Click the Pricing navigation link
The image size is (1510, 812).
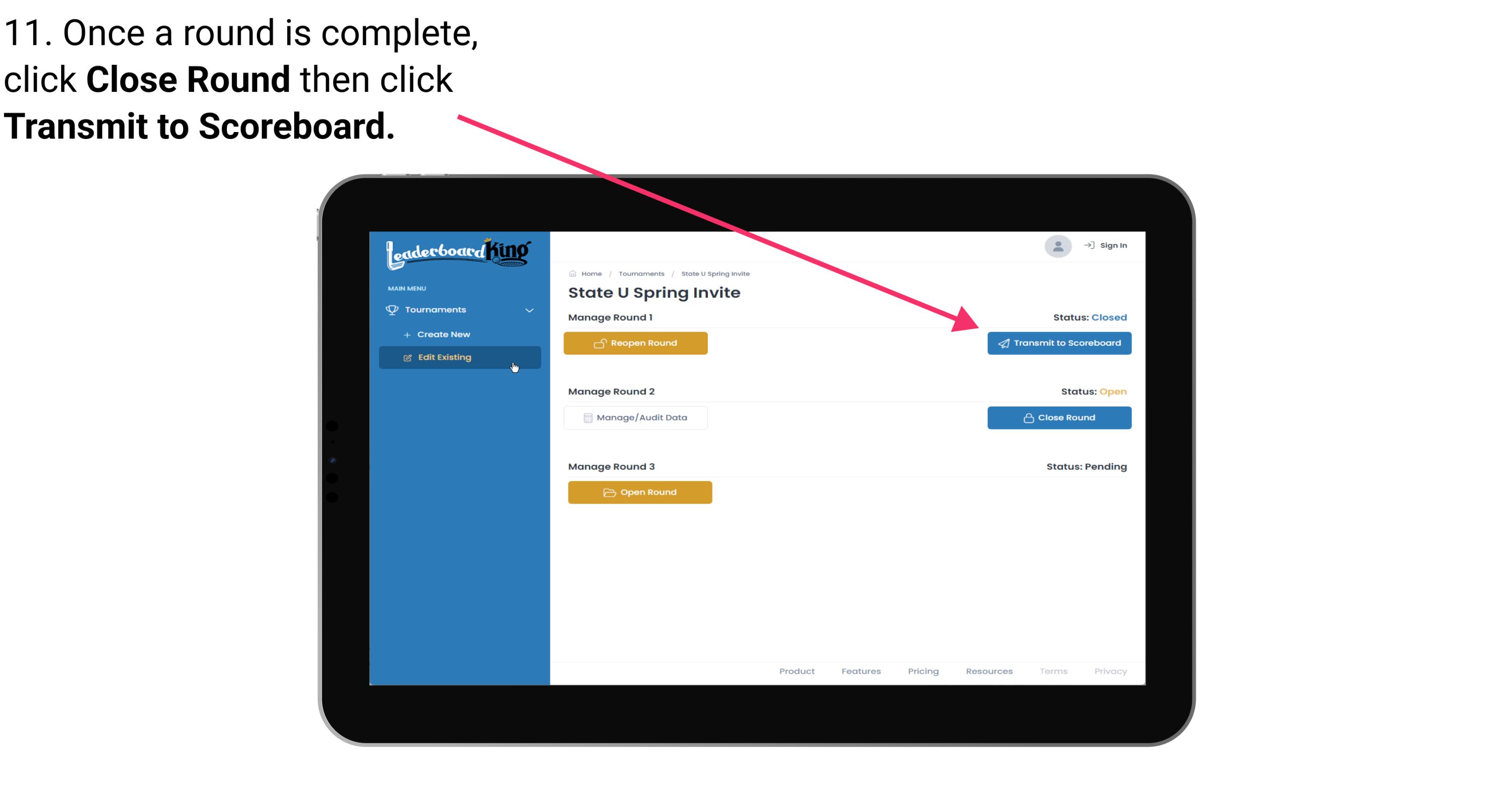[x=921, y=671]
